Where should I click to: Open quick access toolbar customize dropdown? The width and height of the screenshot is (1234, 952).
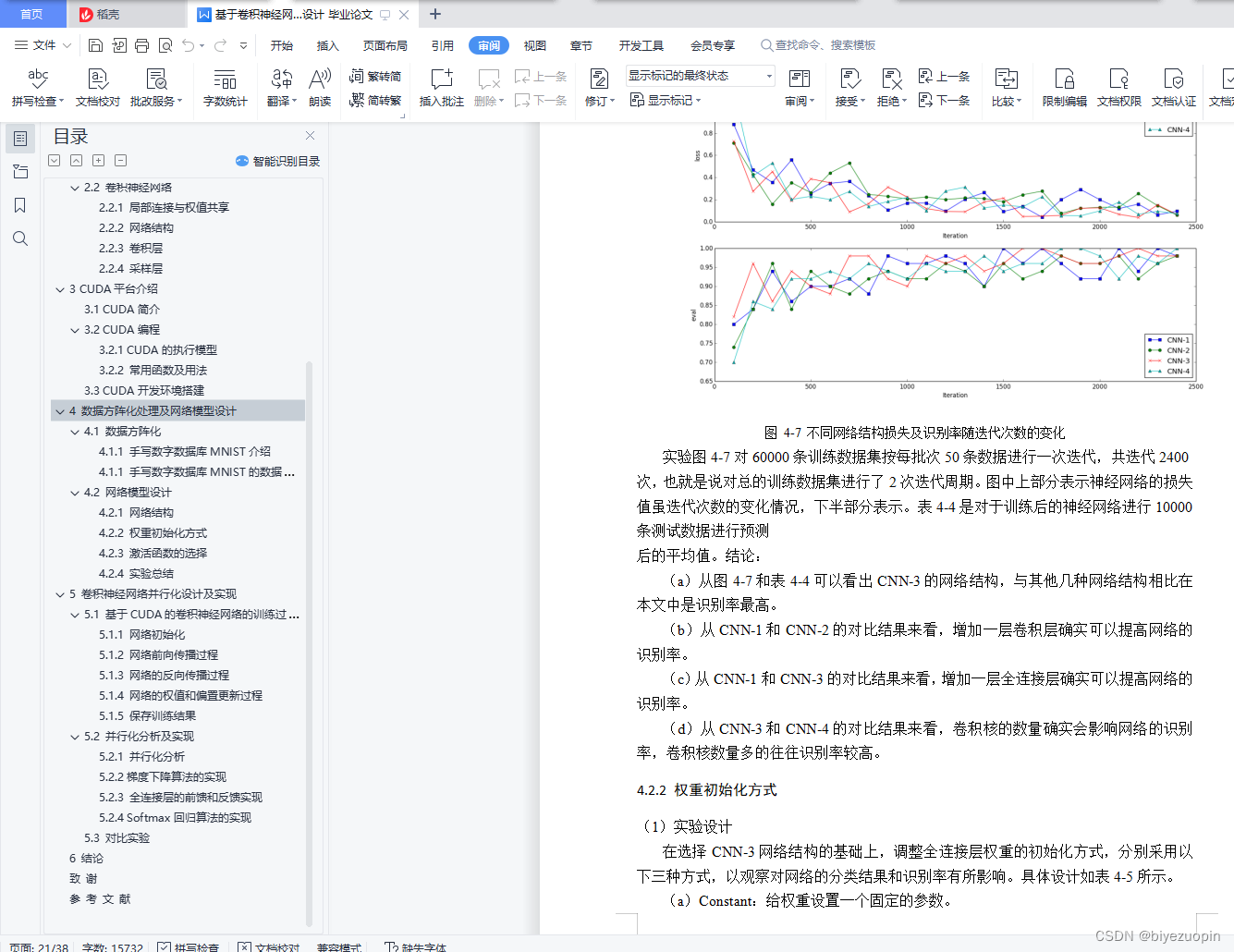243,45
